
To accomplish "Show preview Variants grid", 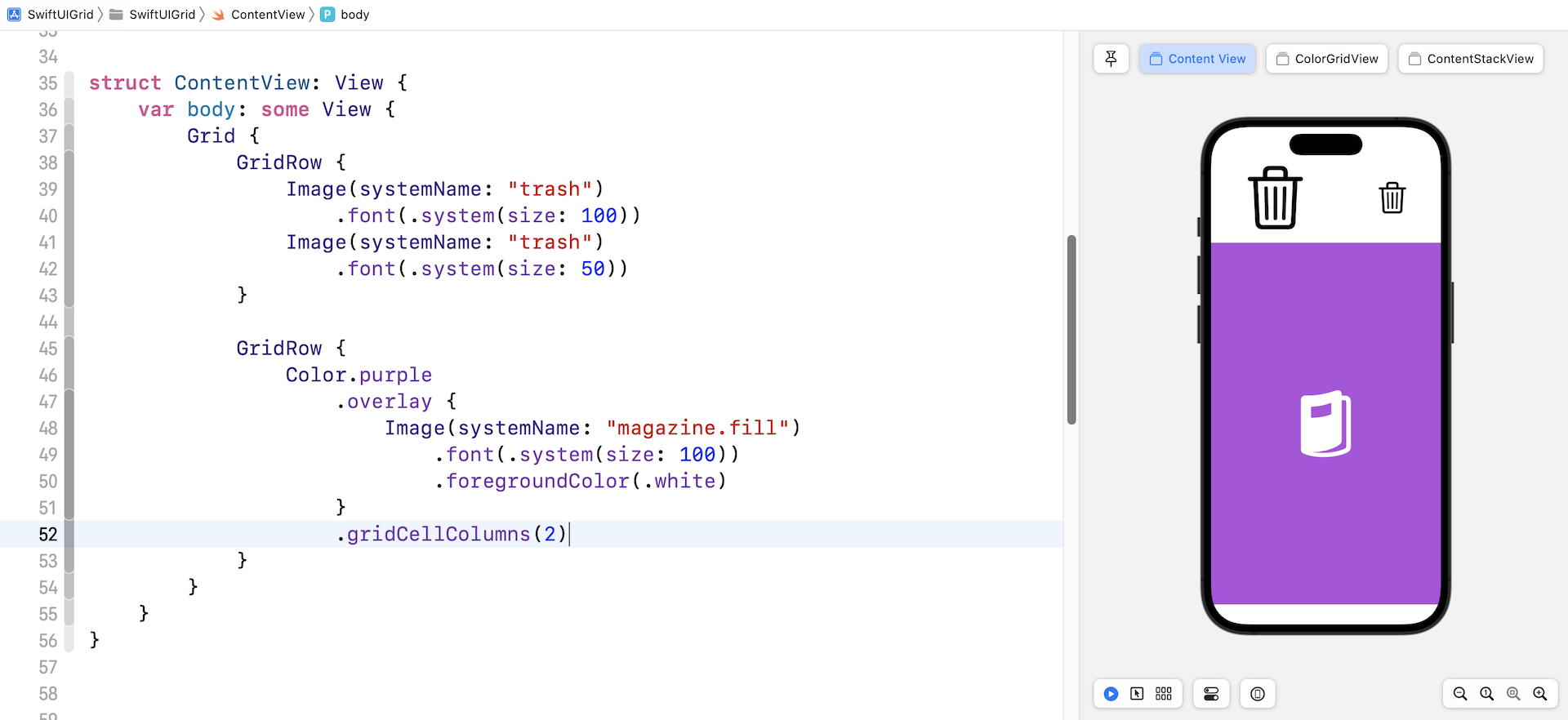I will [x=1164, y=694].
